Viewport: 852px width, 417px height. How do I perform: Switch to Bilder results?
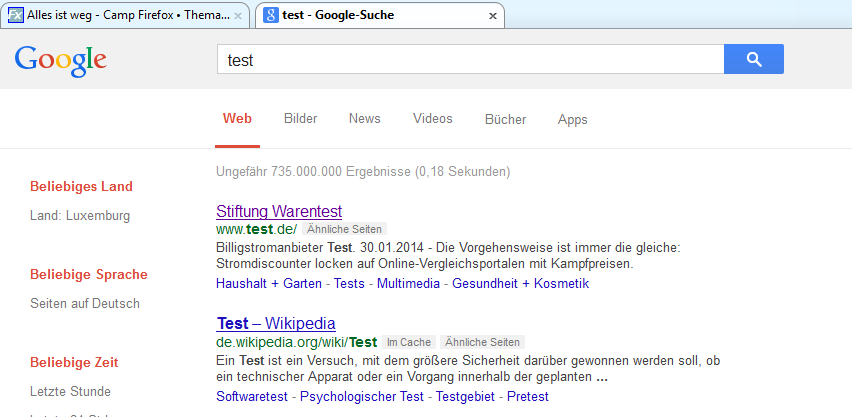pos(300,119)
